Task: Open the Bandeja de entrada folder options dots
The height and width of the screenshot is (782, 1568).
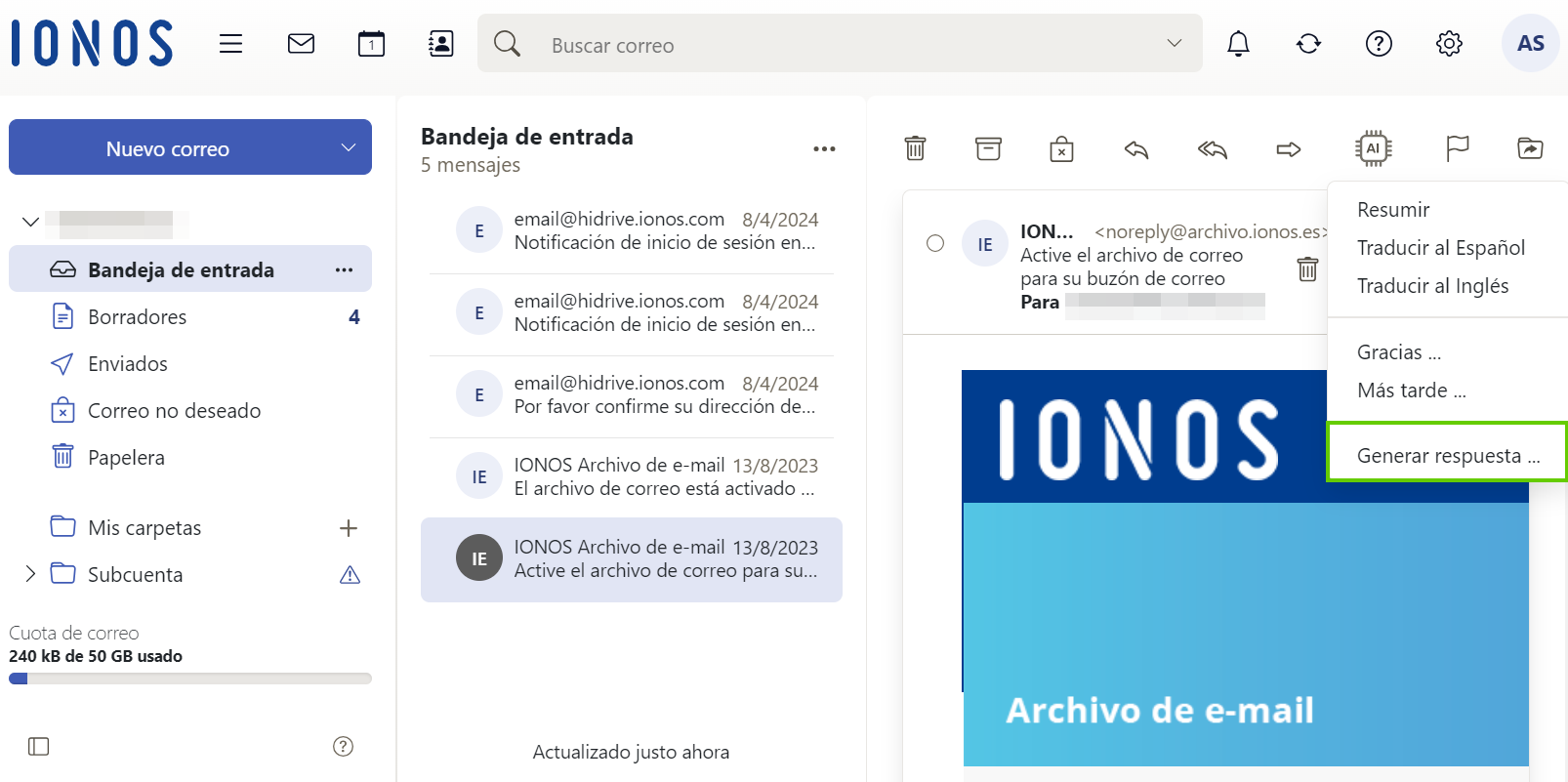Action: [344, 269]
